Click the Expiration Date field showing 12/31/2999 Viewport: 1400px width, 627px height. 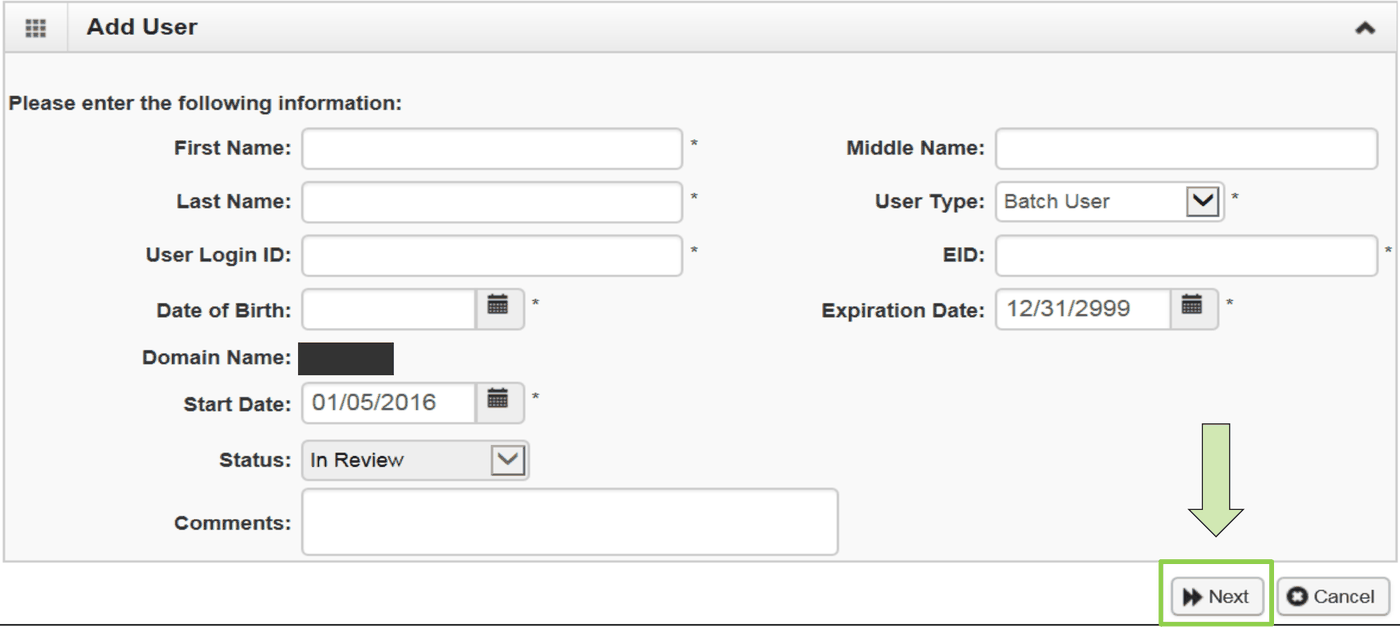[1083, 309]
